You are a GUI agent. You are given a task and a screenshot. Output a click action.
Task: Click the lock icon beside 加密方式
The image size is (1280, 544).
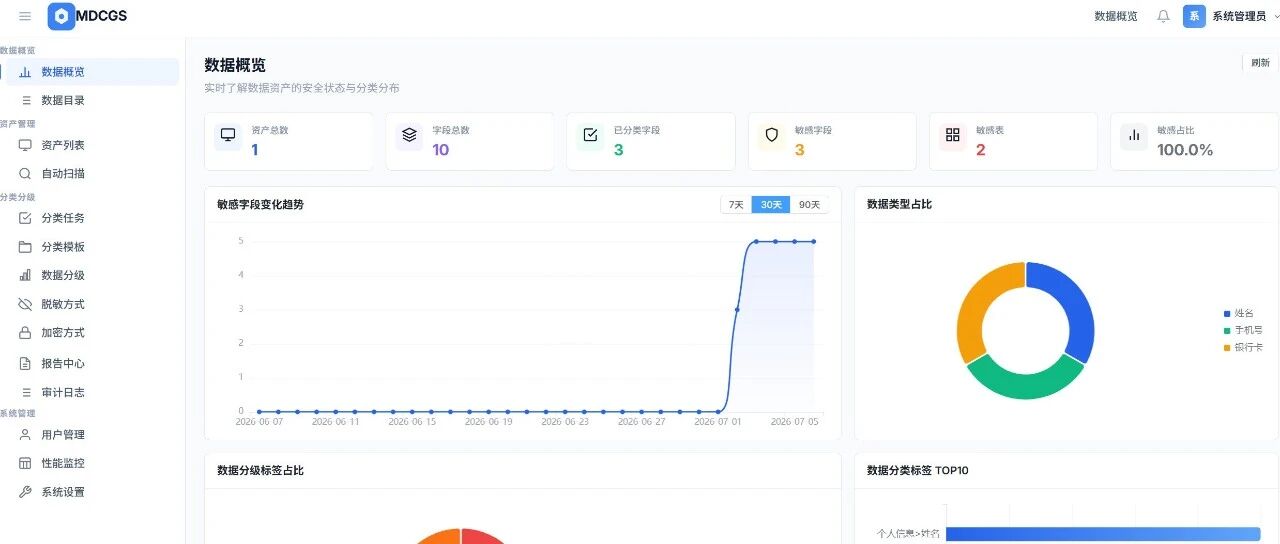(x=25, y=332)
